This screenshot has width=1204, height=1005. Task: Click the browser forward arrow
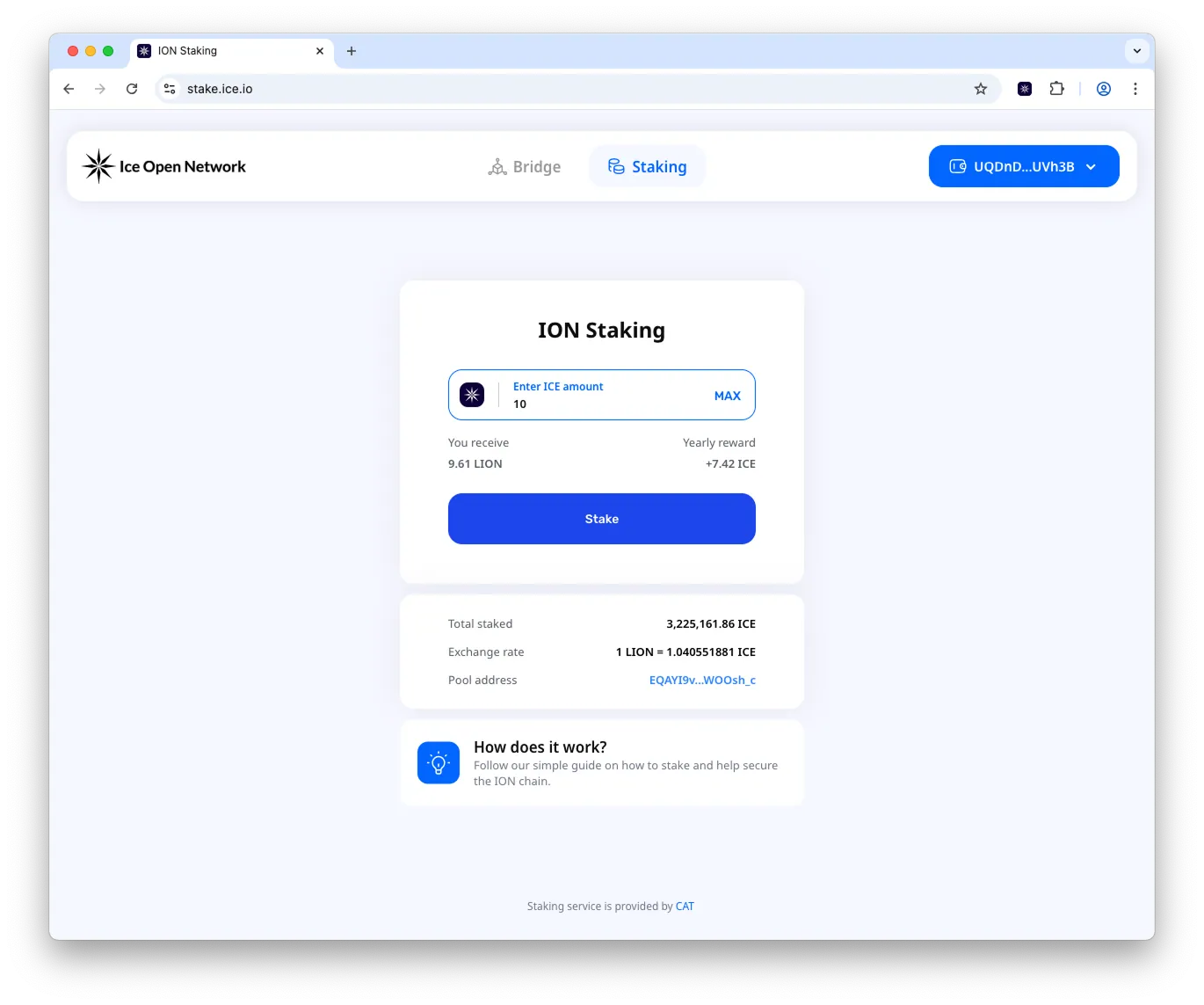[x=100, y=89]
